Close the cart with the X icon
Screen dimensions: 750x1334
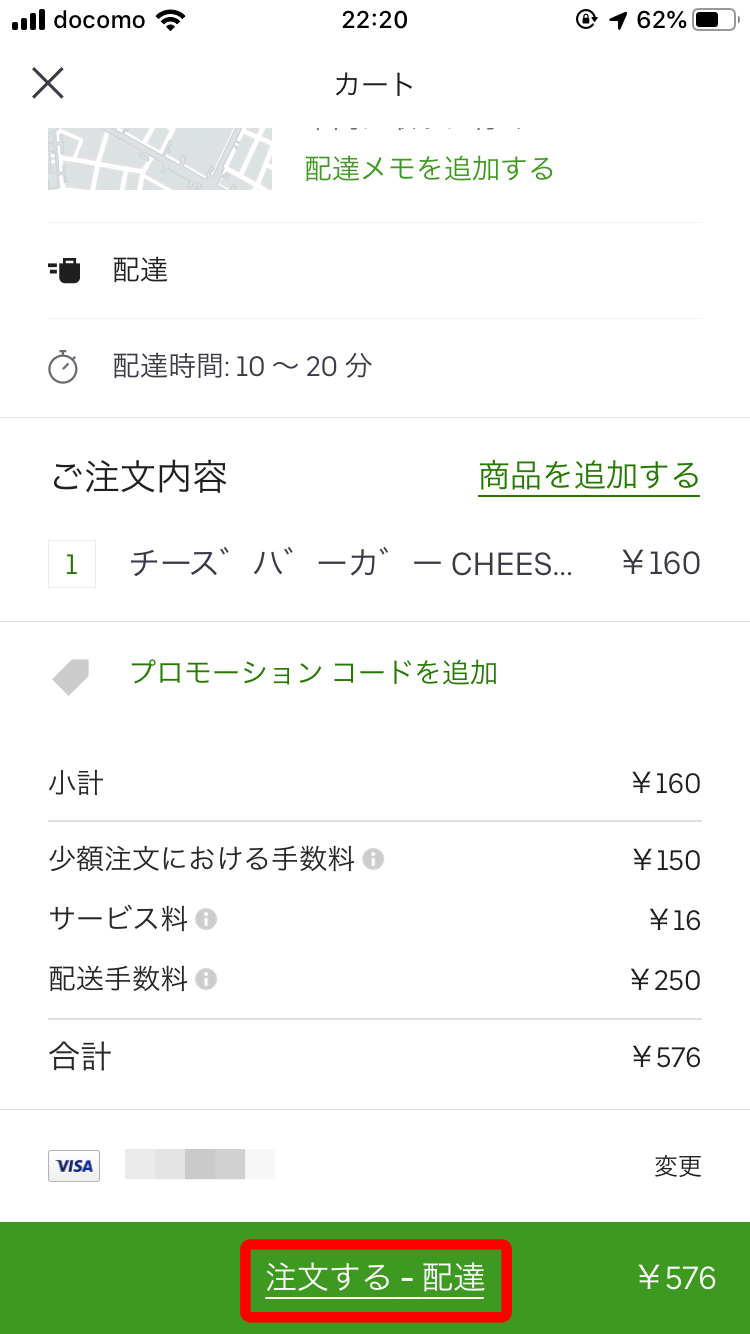[47, 83]
